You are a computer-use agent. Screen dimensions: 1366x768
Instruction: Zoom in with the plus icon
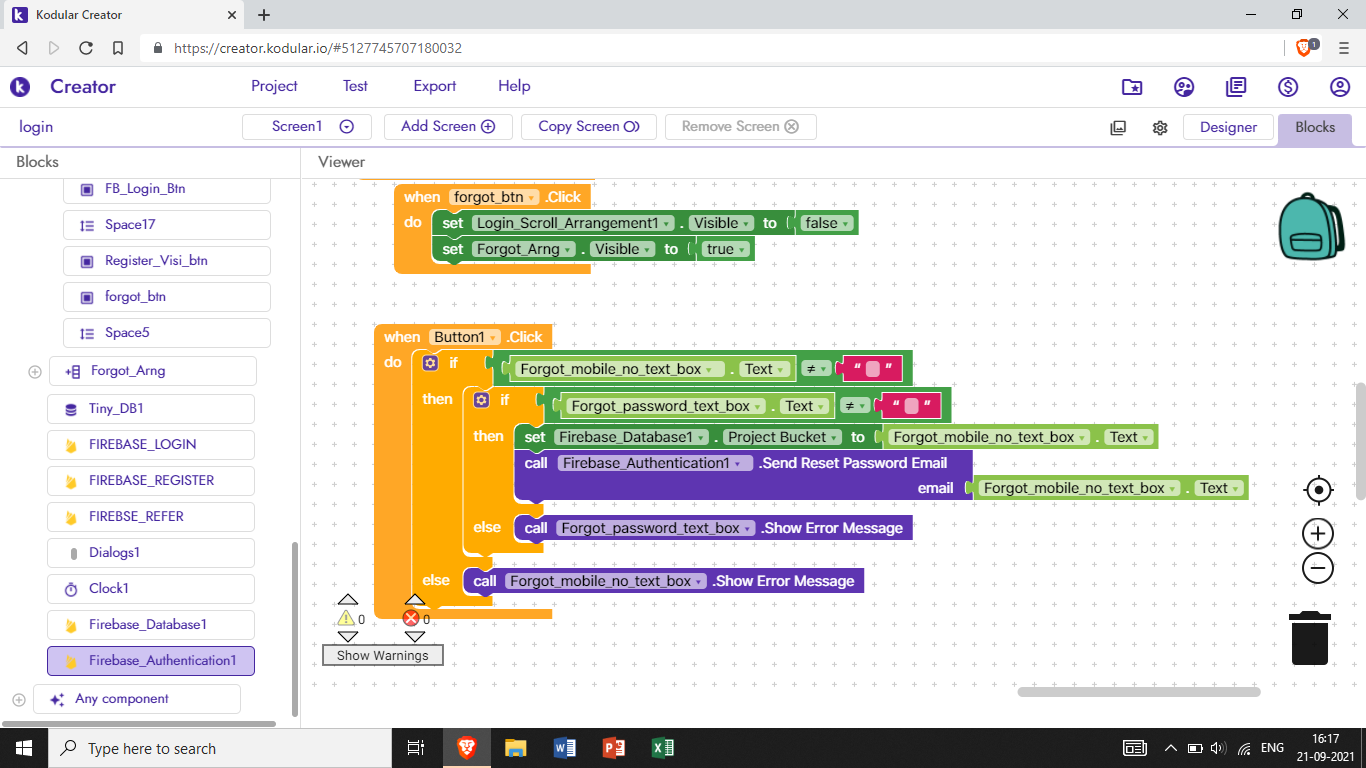pyautogui.click(x=1318, y=534)
